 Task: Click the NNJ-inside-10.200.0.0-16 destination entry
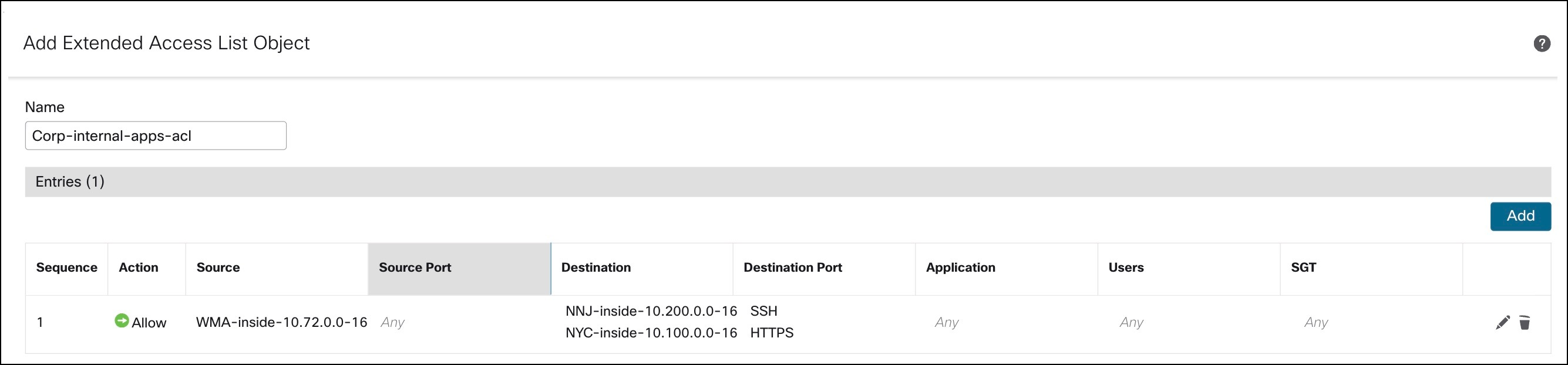click(651, 312)
